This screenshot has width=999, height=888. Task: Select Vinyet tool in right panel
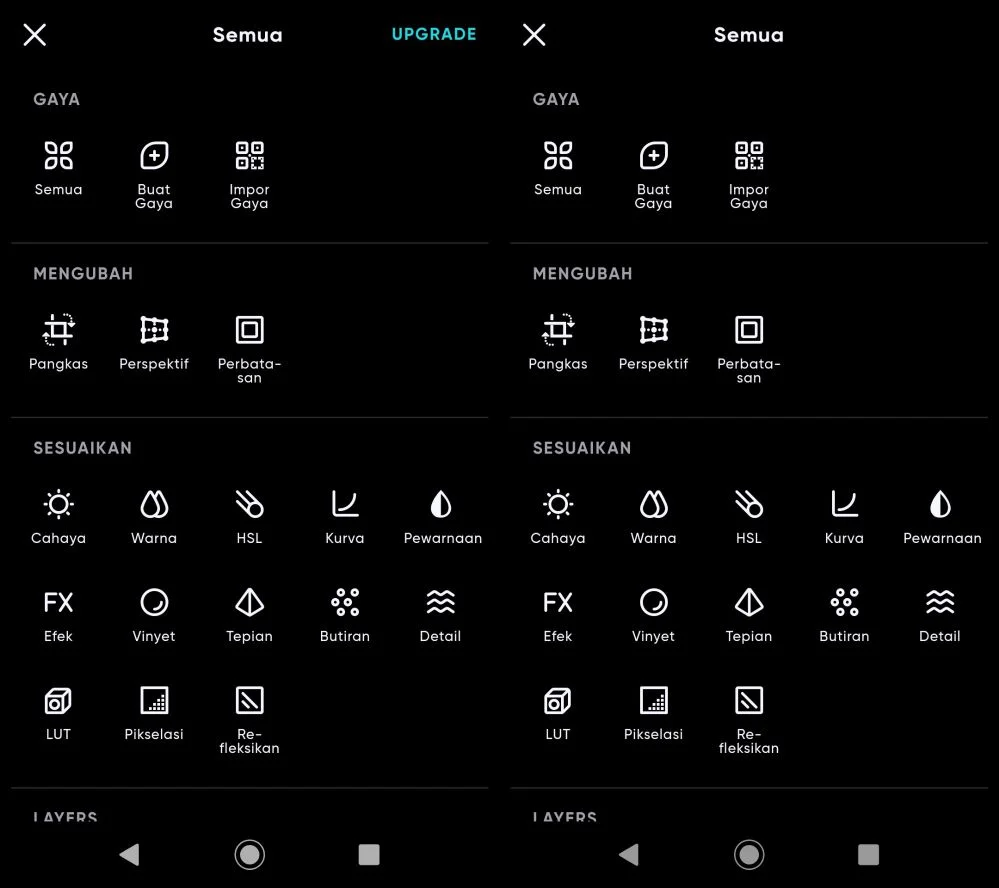pyautogui.click(x=654, y=616)
